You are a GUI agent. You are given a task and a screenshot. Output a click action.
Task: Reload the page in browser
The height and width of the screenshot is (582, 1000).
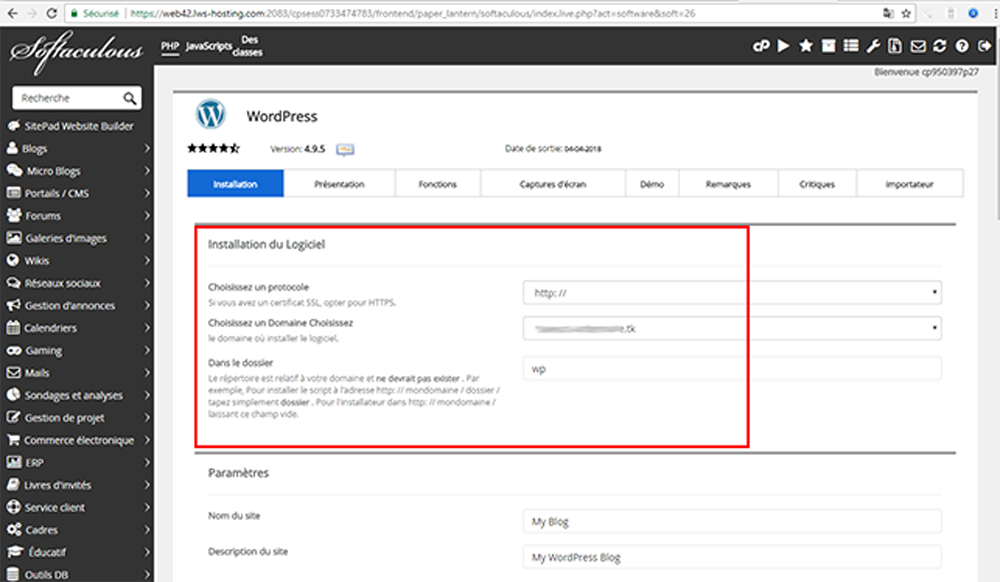[x=52, y=13]
